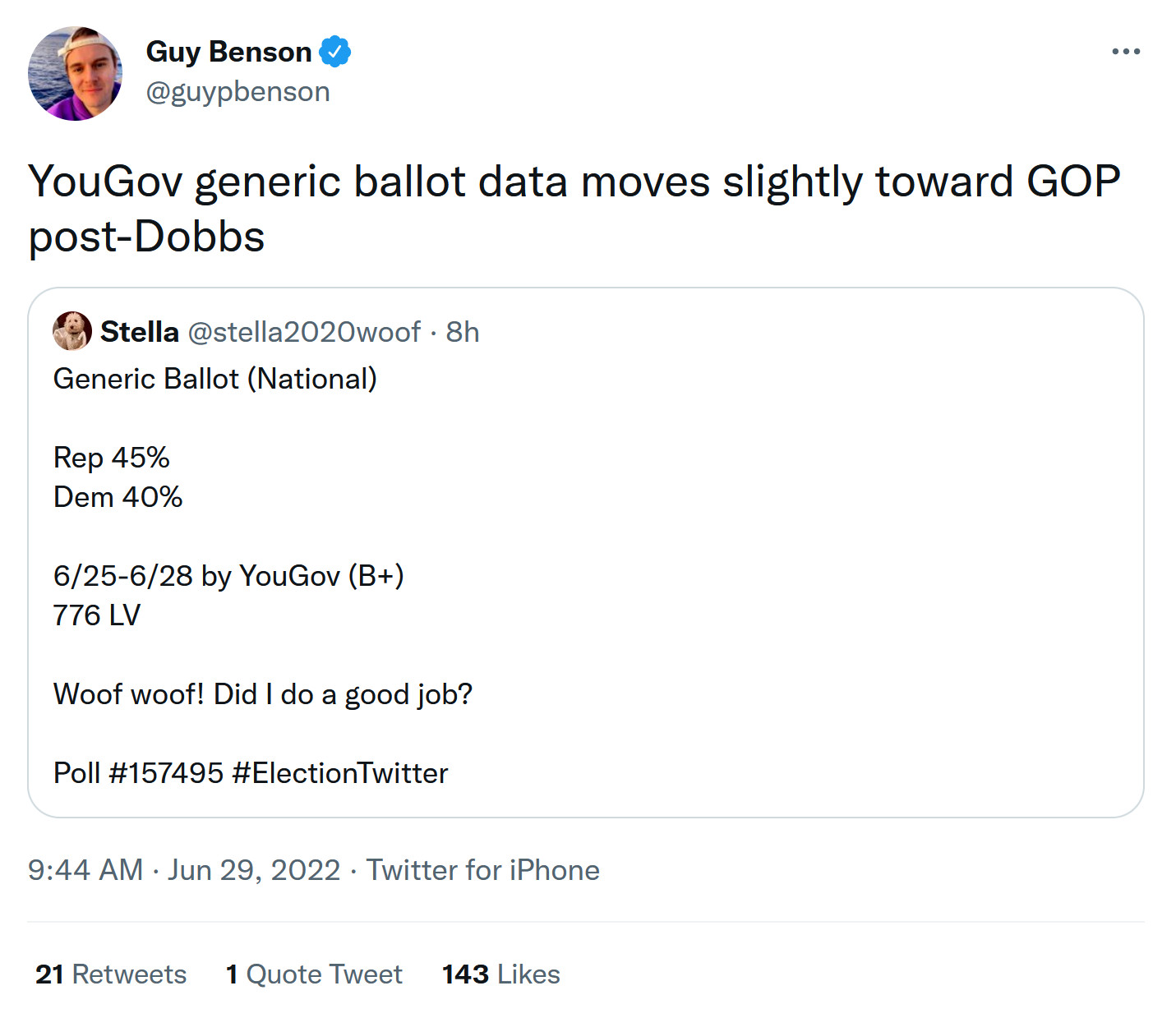Open the three-dot more options menu
This screenshot has height=1018, width=1176.
pos(1125,52)
